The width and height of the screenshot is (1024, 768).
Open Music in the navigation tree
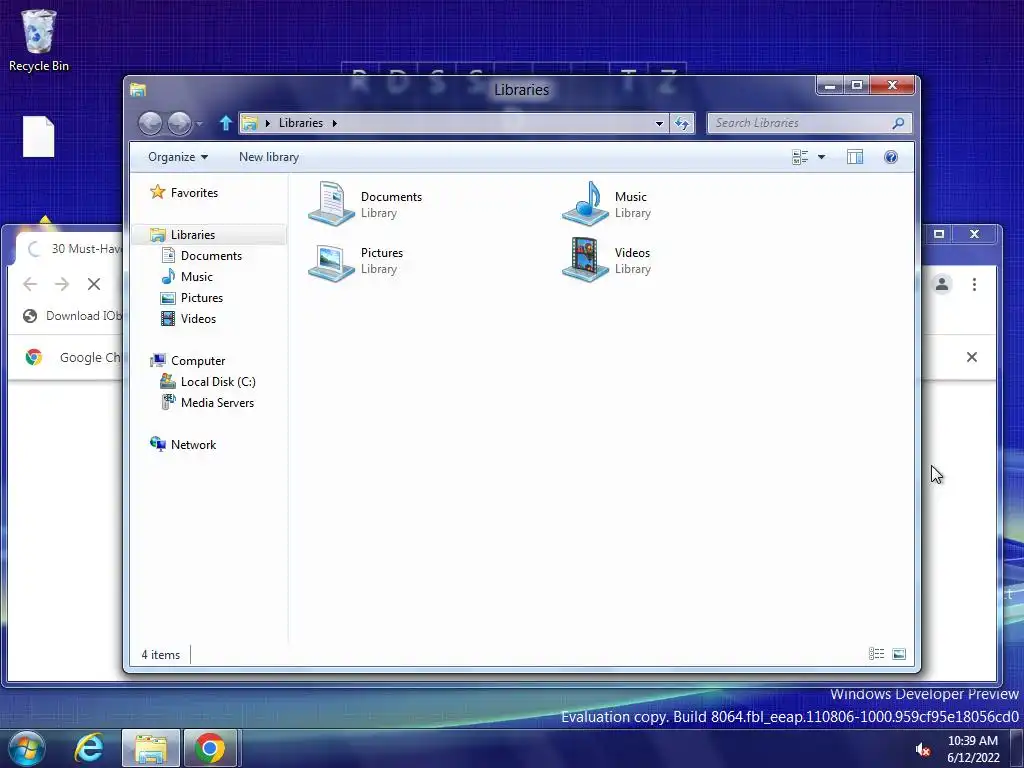click(197, 276)
